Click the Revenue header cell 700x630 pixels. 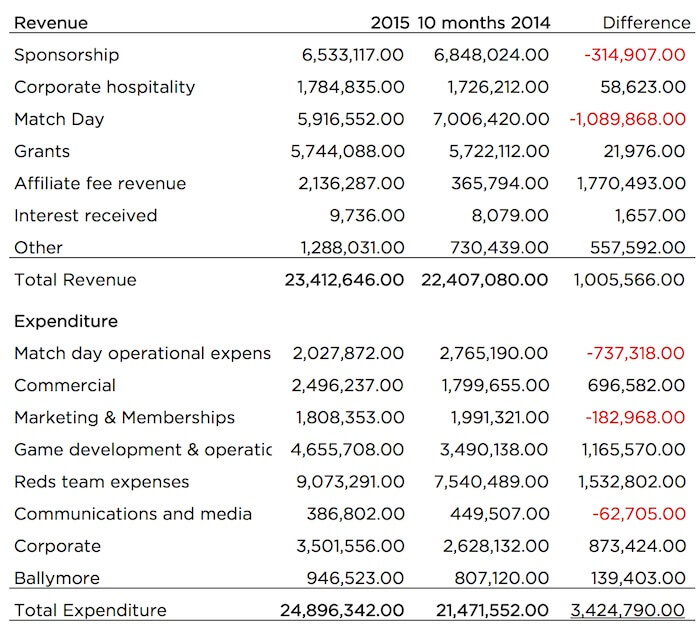click(51, 23)
